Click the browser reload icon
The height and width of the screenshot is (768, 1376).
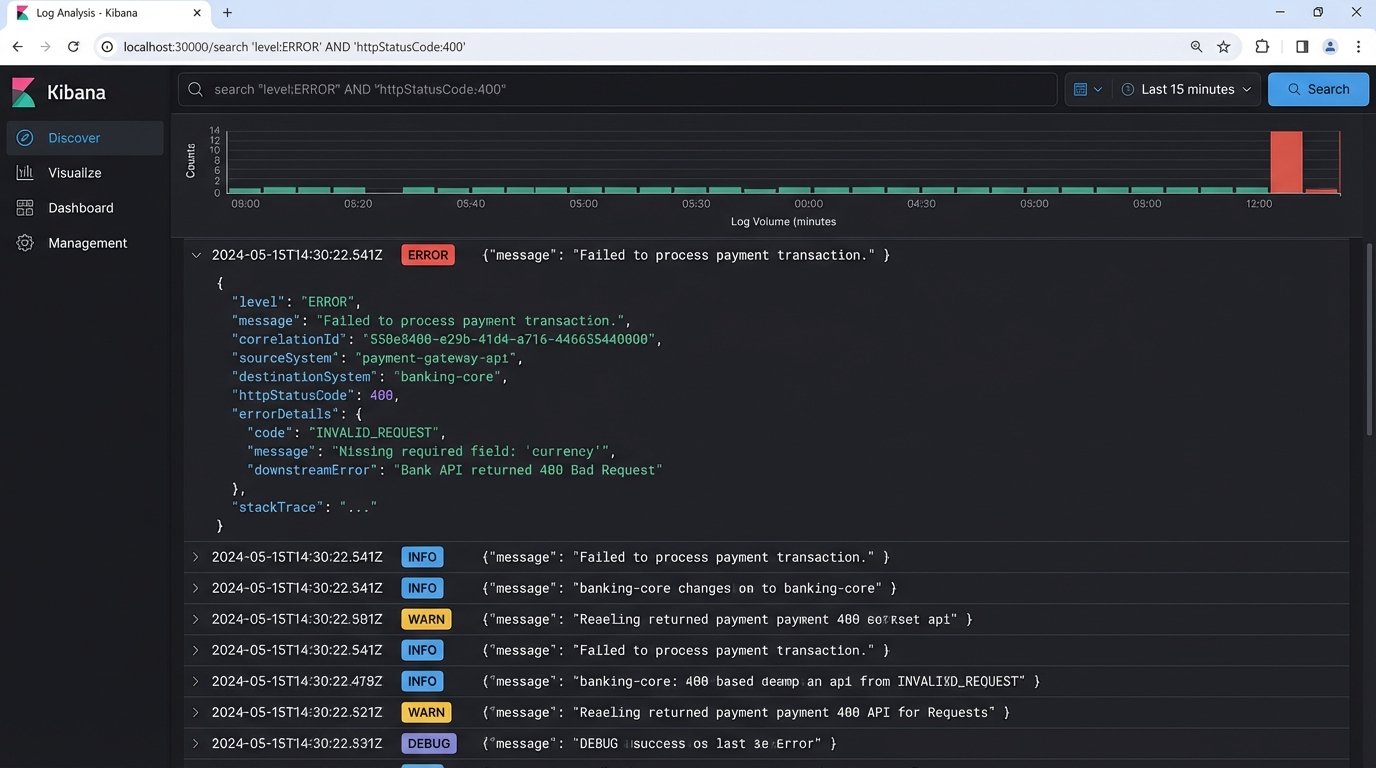tap(73, 47)
